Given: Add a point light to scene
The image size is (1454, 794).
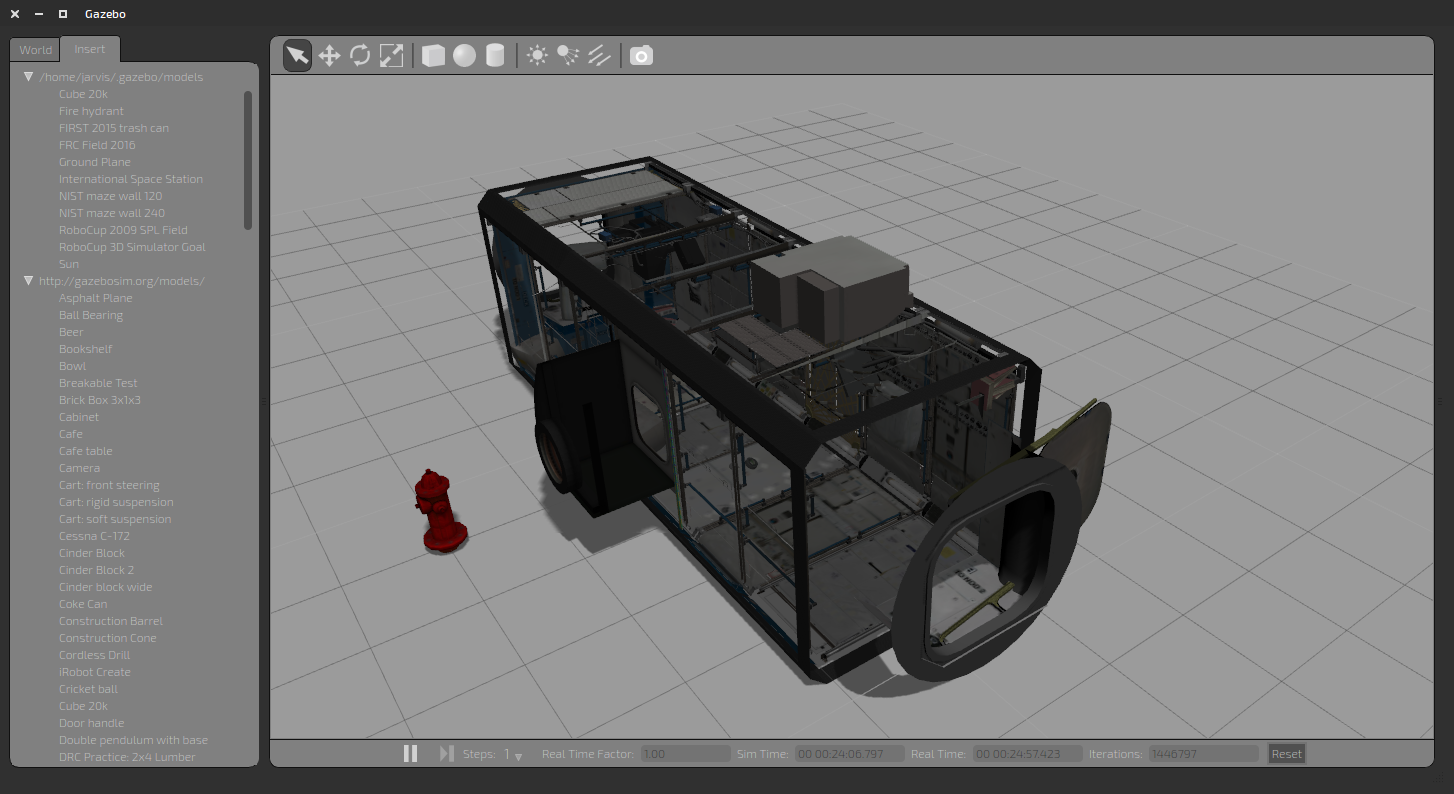Looking at the screenshot, I should [x=537, y=56].
